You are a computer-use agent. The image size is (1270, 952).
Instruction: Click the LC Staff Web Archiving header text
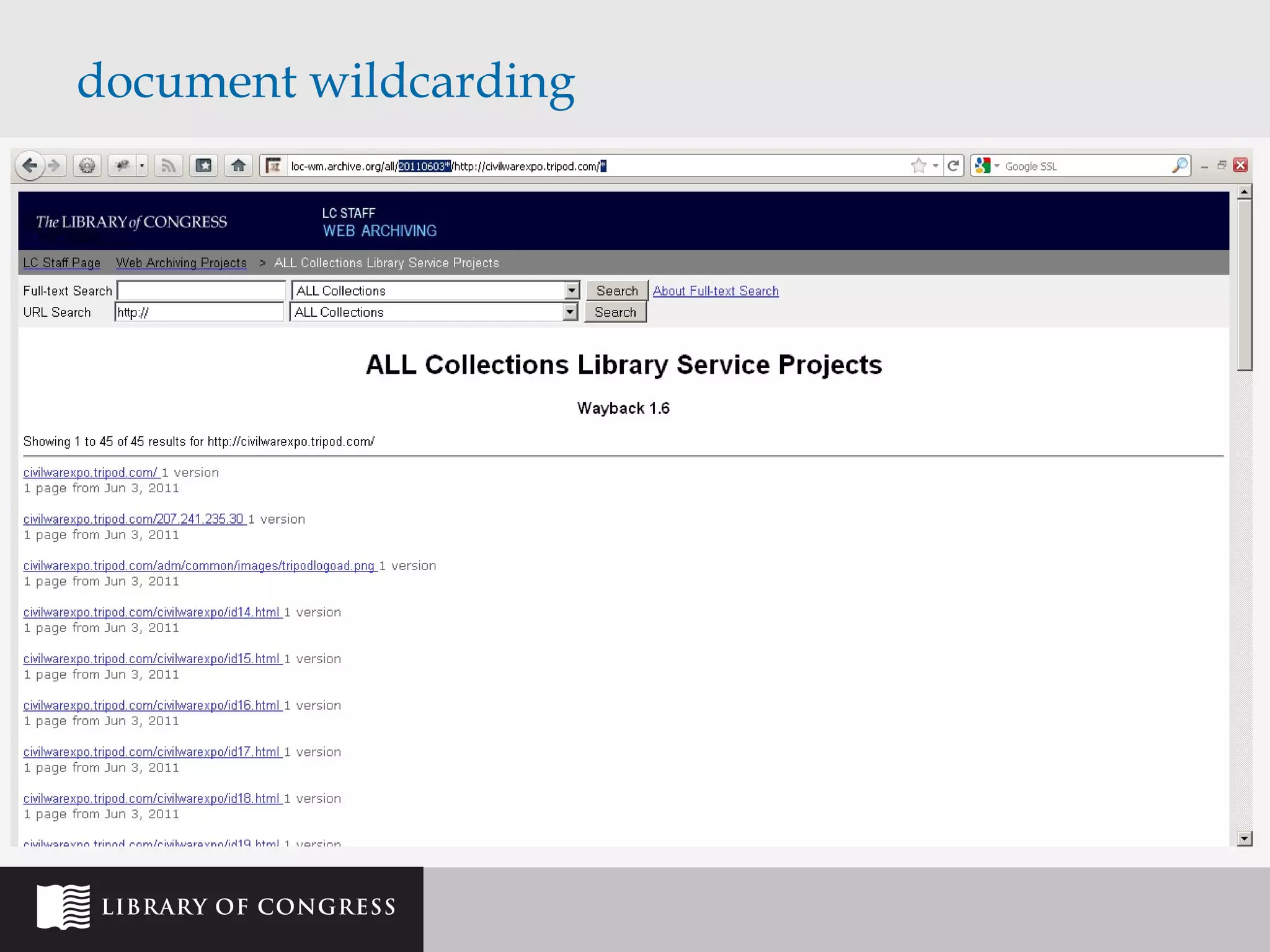tap(380, 222)
